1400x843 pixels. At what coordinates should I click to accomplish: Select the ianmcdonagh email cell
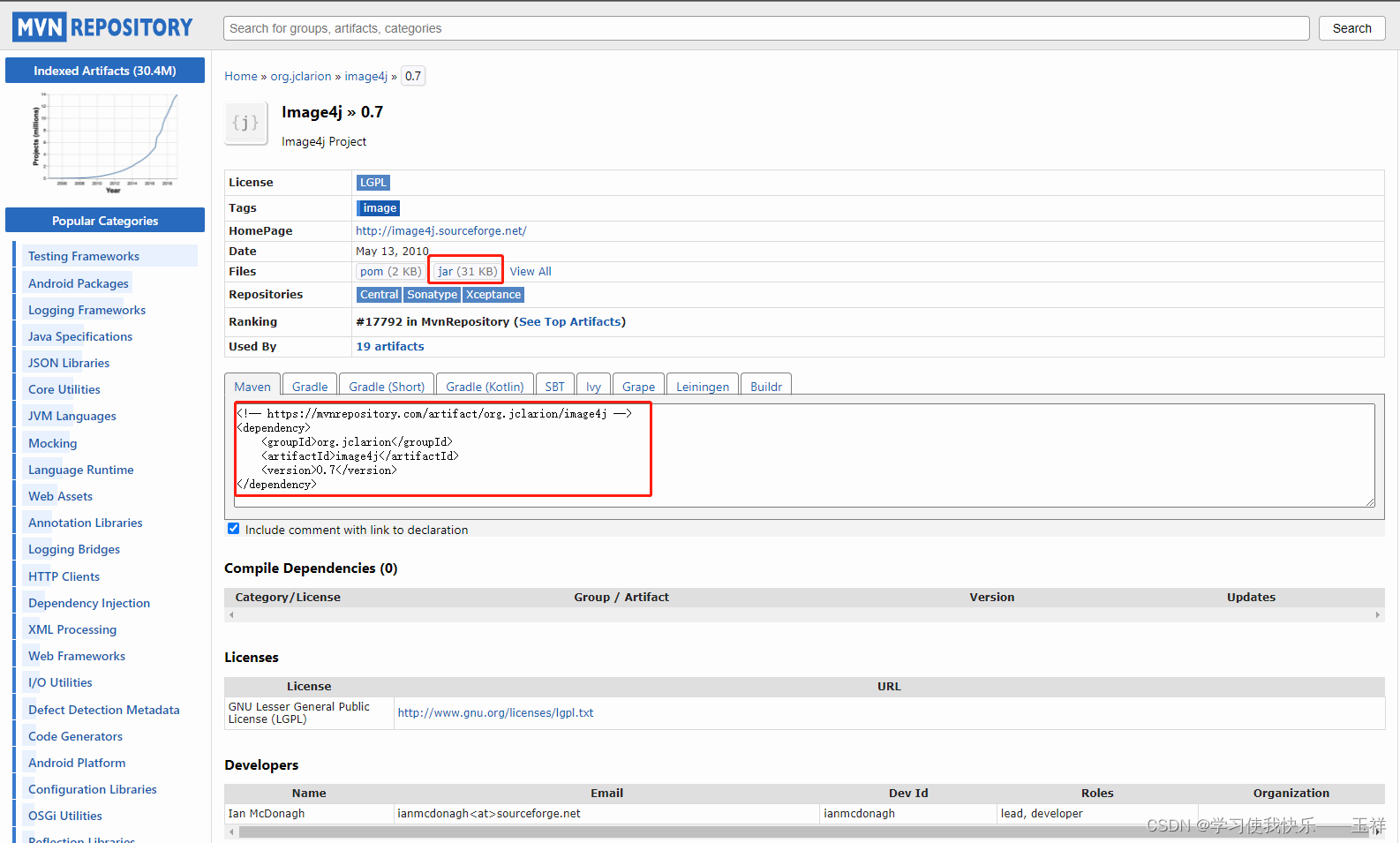click(606, 813)
